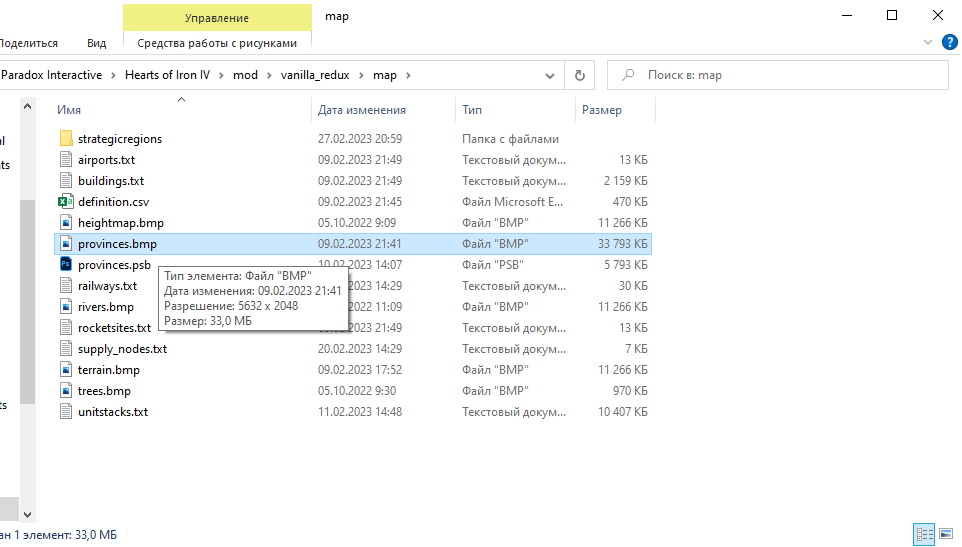962x547 pixels.
Task: Select the terrain.bmp image icon
Action: coord(66,369)
